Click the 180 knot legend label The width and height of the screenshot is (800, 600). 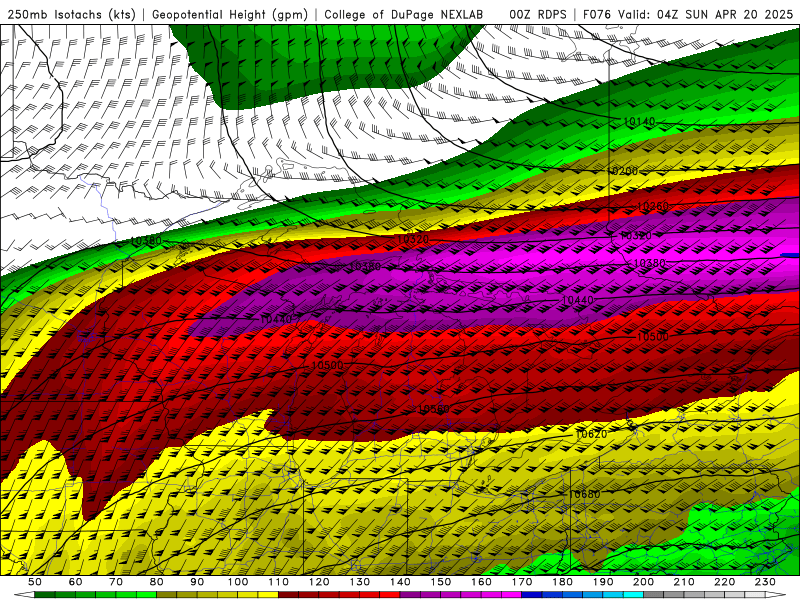point(563,582)
